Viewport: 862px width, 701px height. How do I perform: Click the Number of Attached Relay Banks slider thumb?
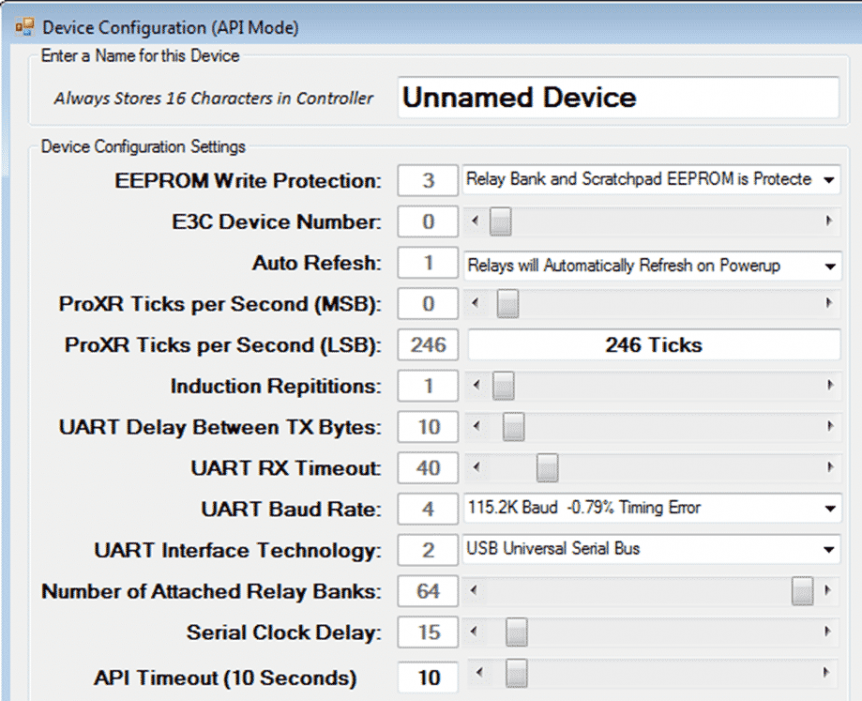click(802, 592)
